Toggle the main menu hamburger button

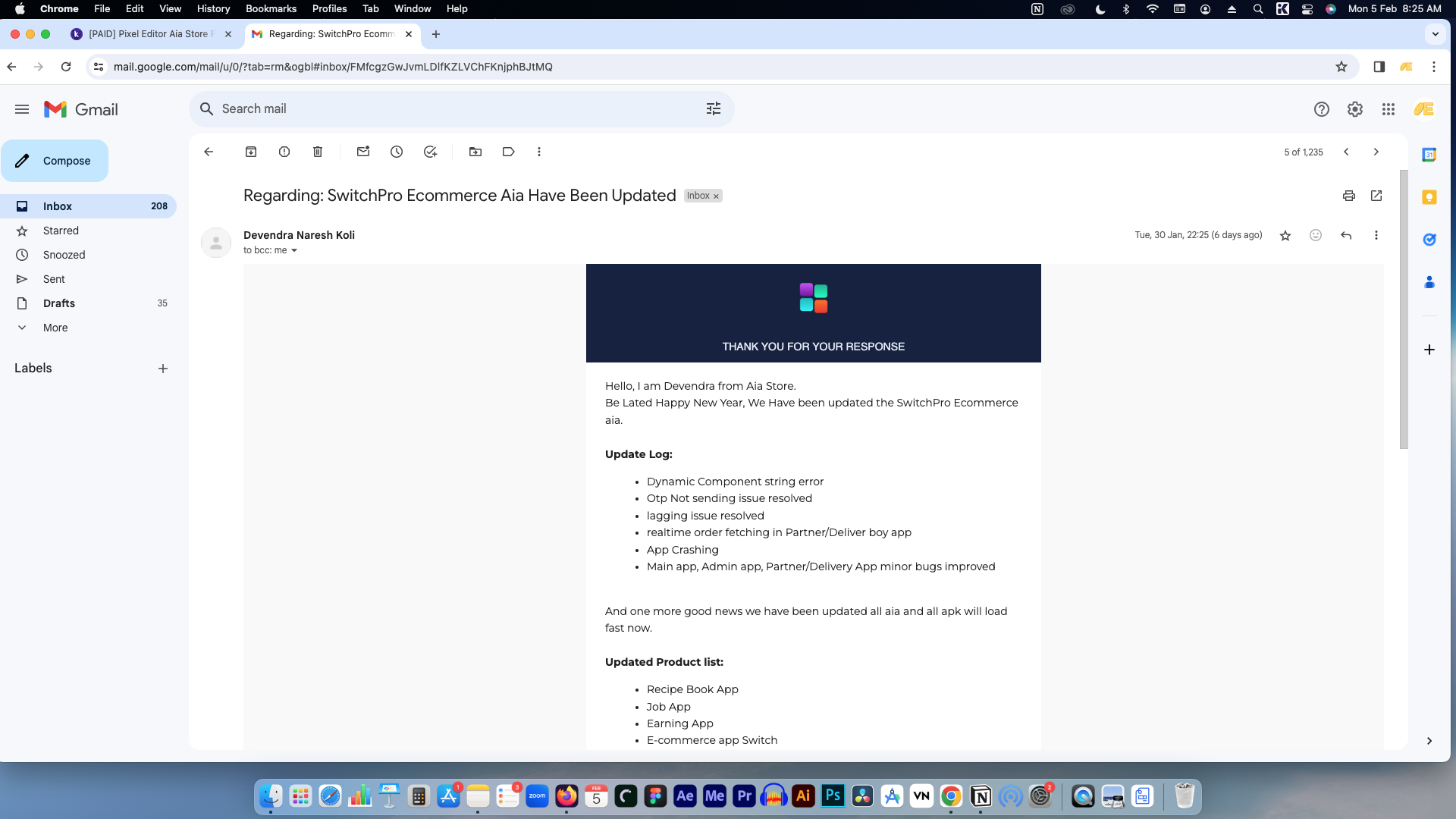(x=22, y=109)
